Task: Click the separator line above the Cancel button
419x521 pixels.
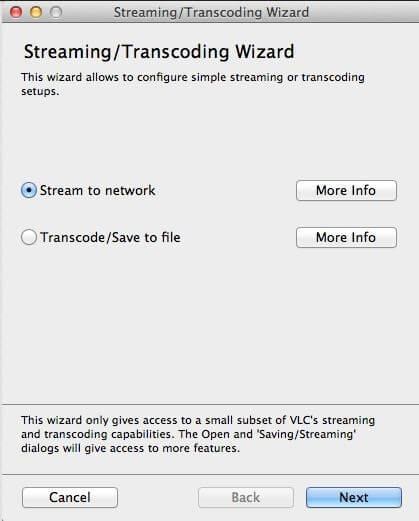Action: coord(210,474)
